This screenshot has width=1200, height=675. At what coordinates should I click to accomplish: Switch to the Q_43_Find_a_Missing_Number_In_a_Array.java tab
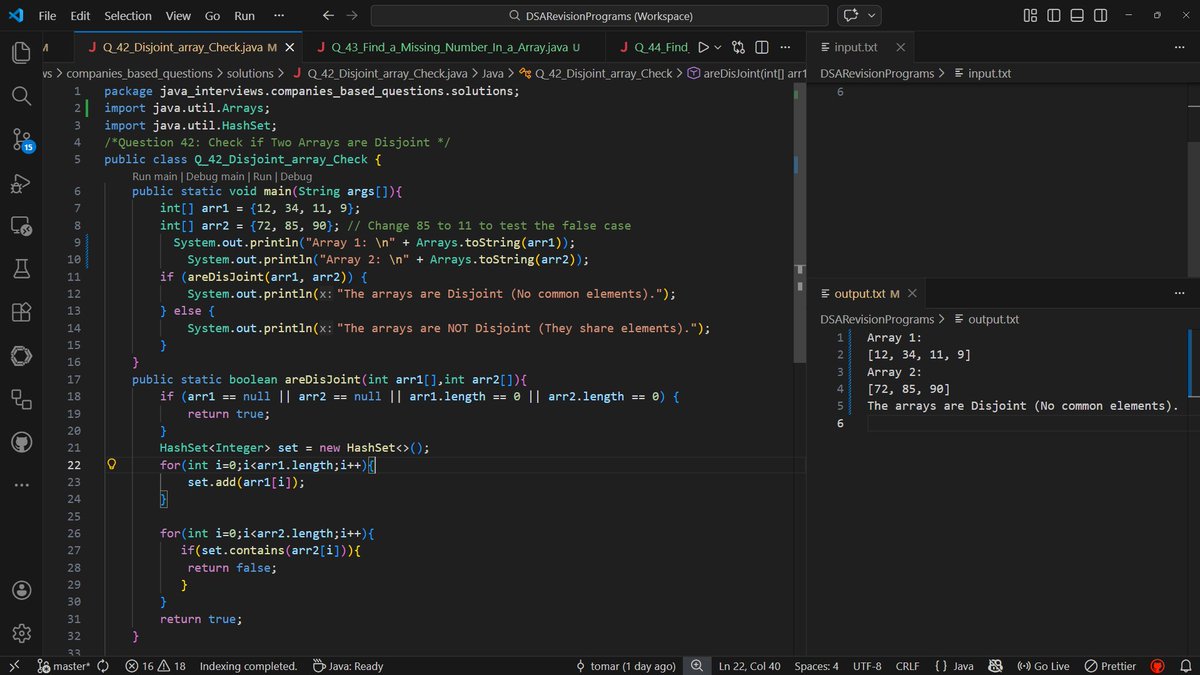pyautogui.click(x=447, y=47)
